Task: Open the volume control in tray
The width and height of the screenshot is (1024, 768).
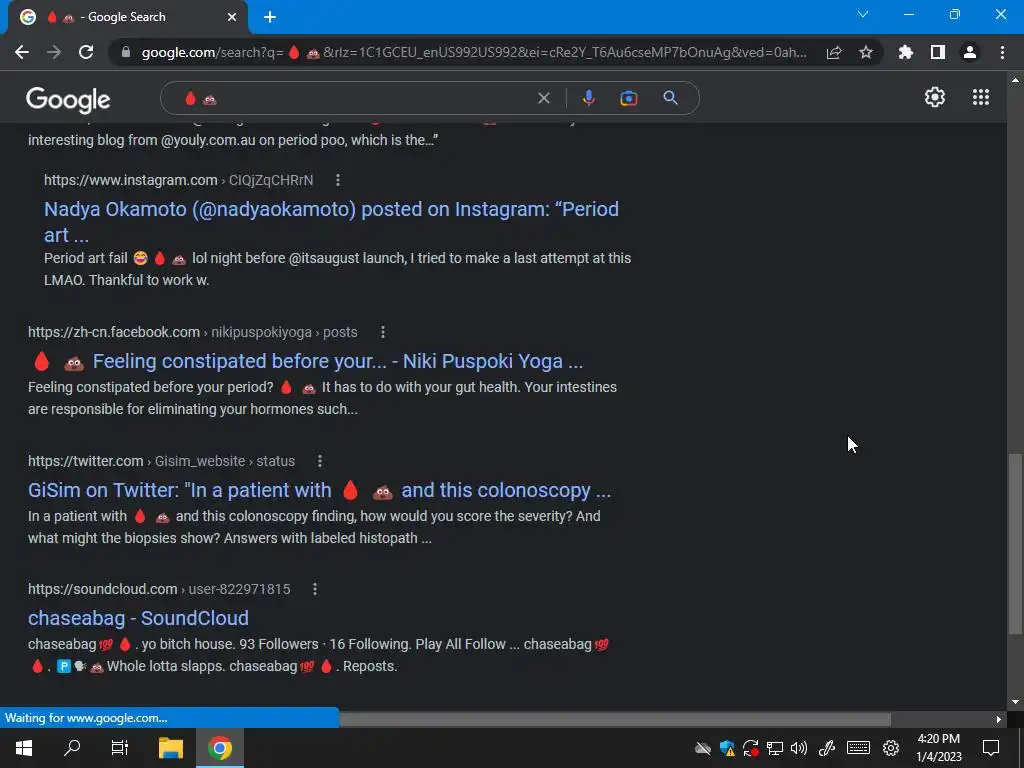Action: click(x=799, y=748)
